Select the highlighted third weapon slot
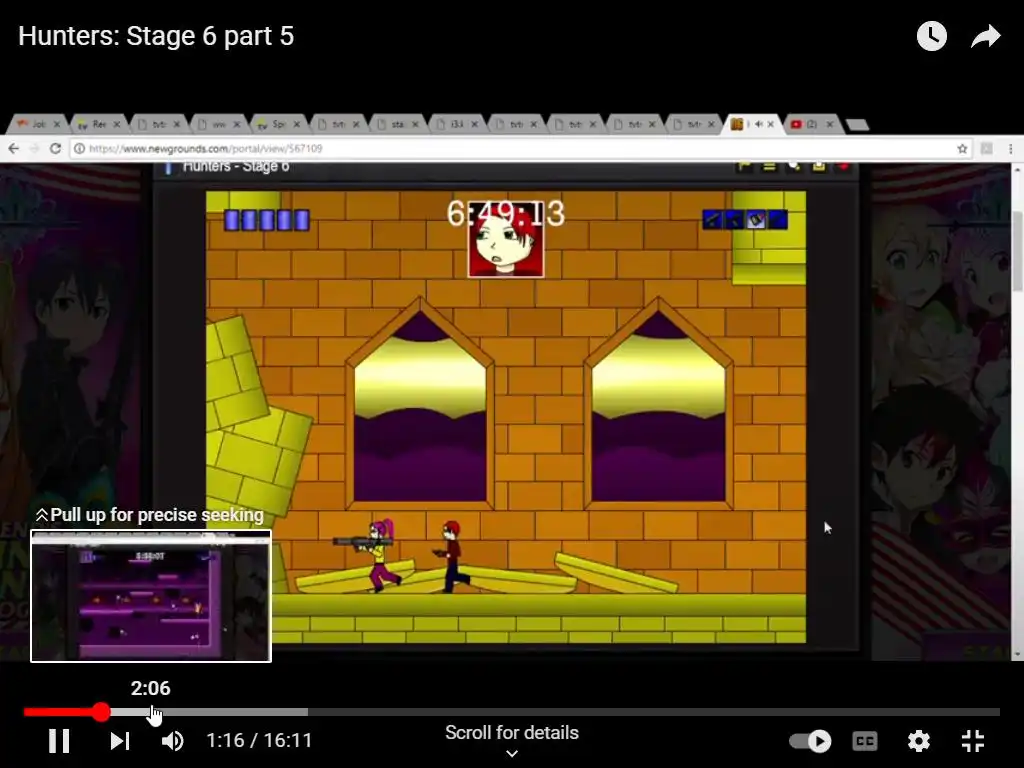This screenshot has width=1024, height=768. (756, 219)
